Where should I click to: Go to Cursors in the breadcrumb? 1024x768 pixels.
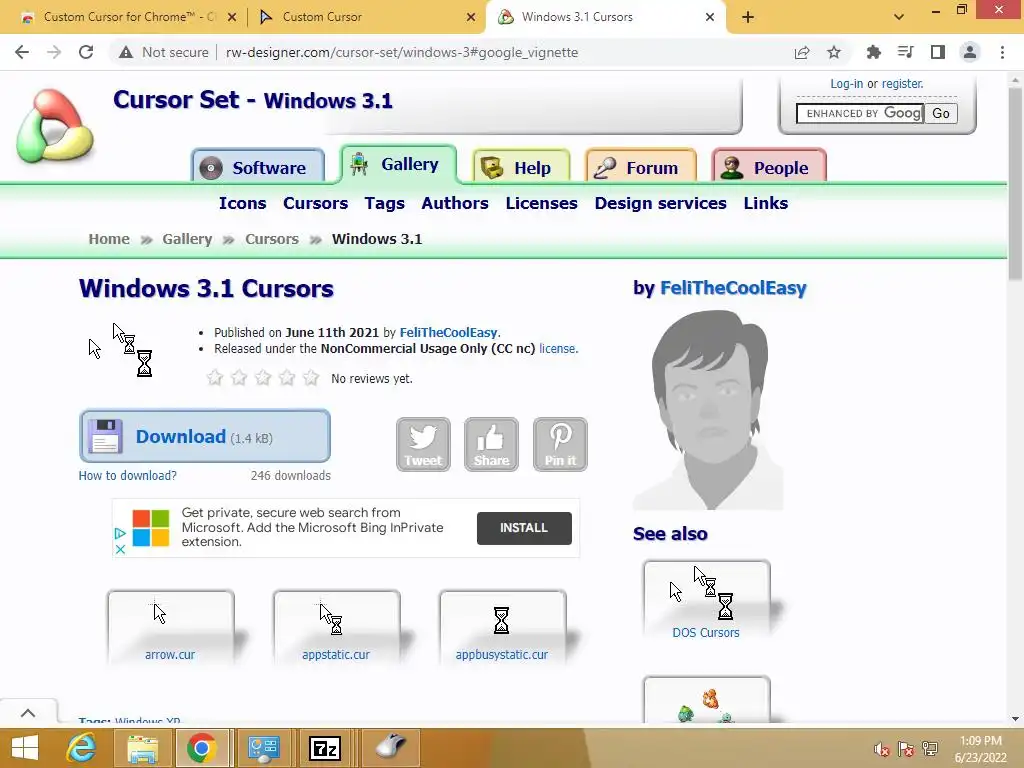click(x=272, y=239)
